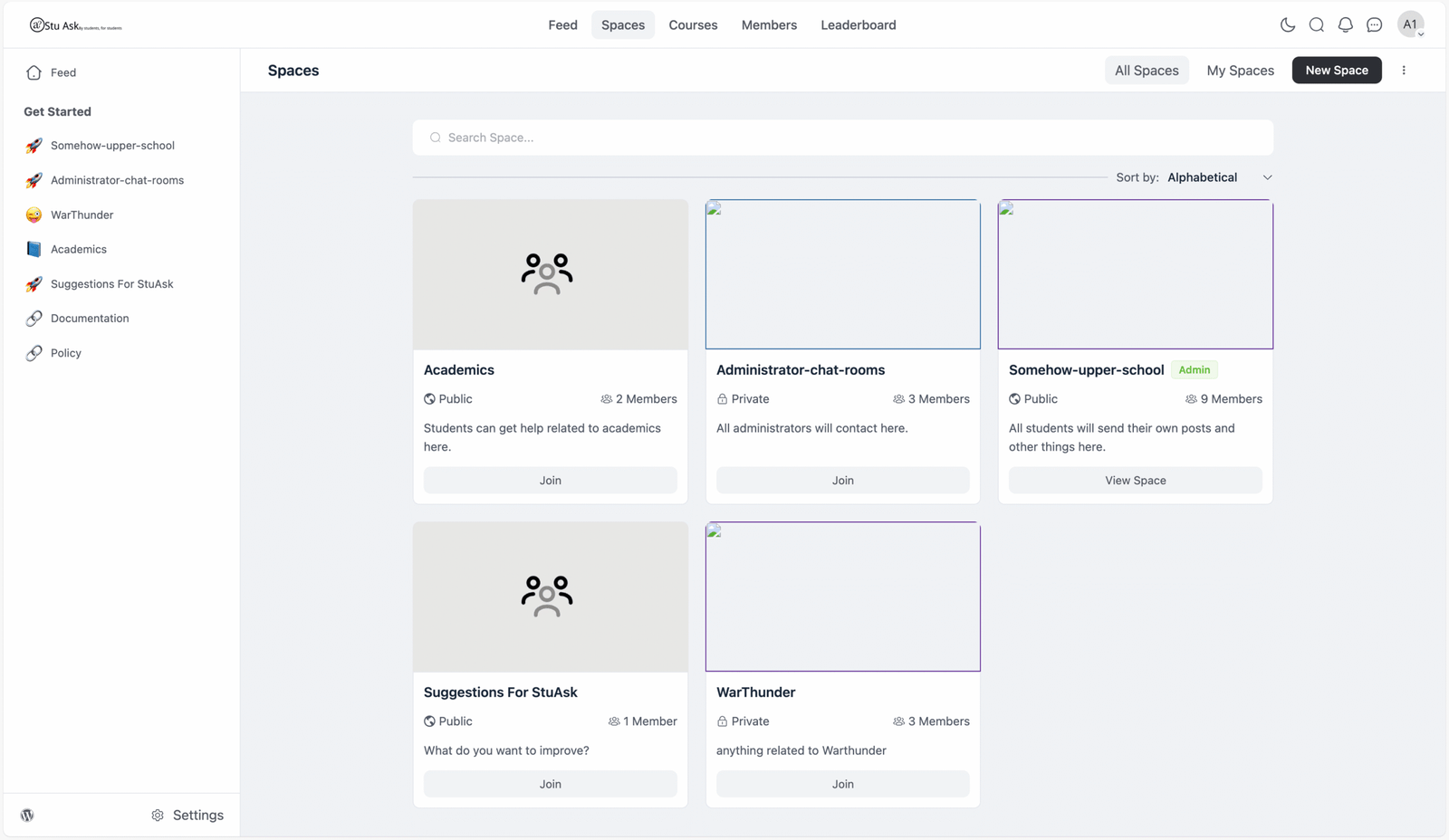Image resolution: width=1449 pixels, height=840 pixels.
Task: Click the WordPress logo icon
Action: tap(28, 815)
